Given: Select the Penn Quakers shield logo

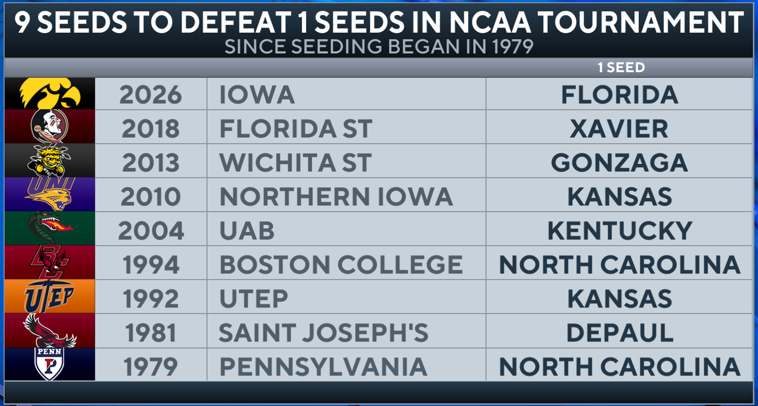Looking at the screenshot, I should (x=53, y=365).
